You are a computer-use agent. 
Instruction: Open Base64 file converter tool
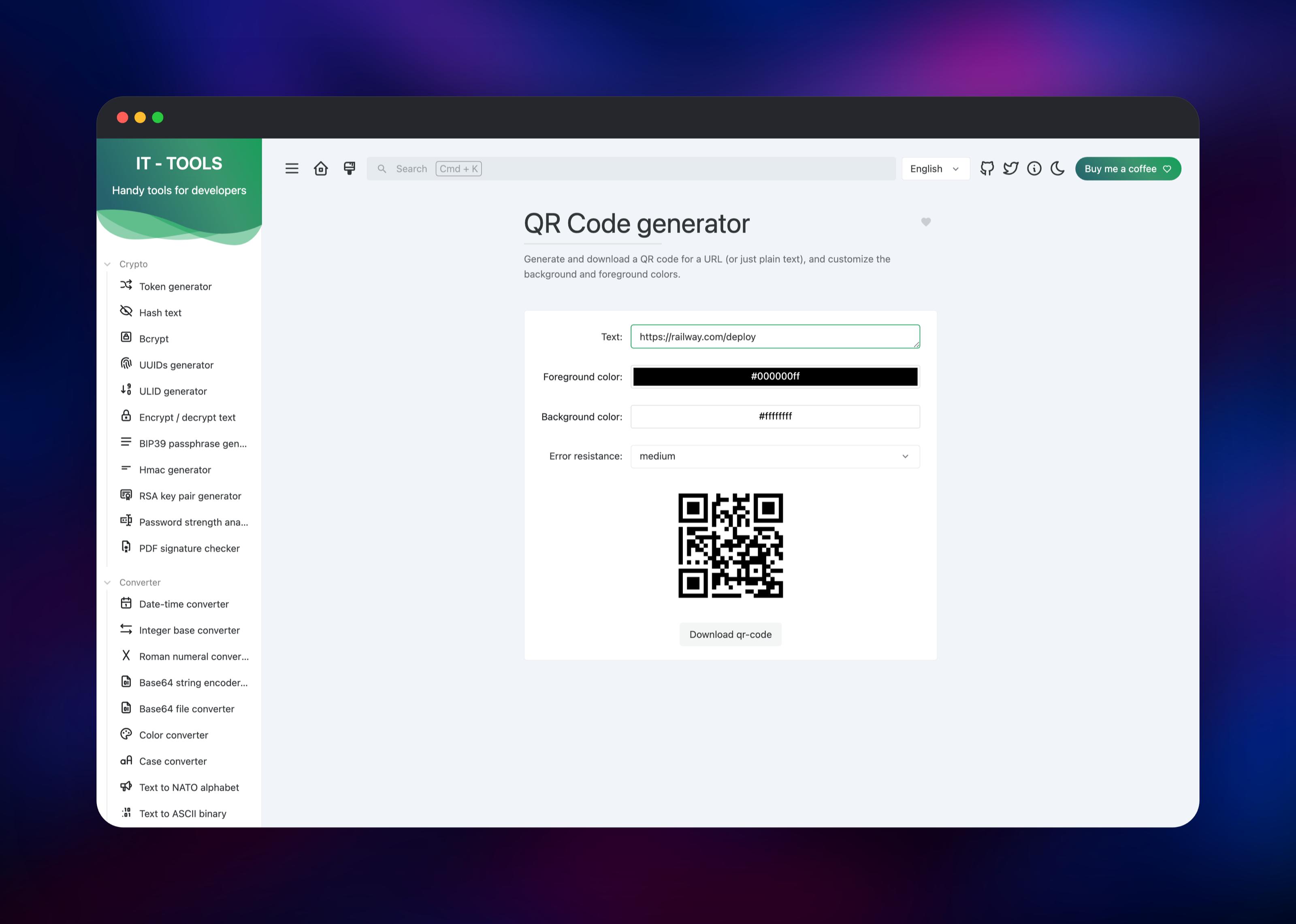[187, 709]
